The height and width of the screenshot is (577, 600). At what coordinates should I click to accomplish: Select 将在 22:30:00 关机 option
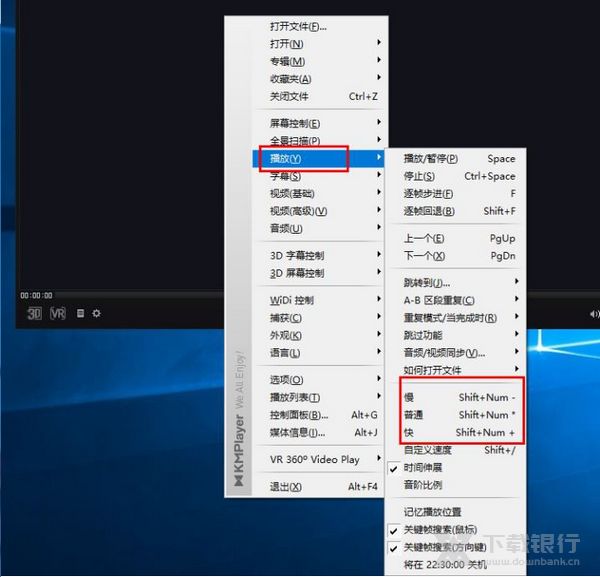tap(445, 564)
